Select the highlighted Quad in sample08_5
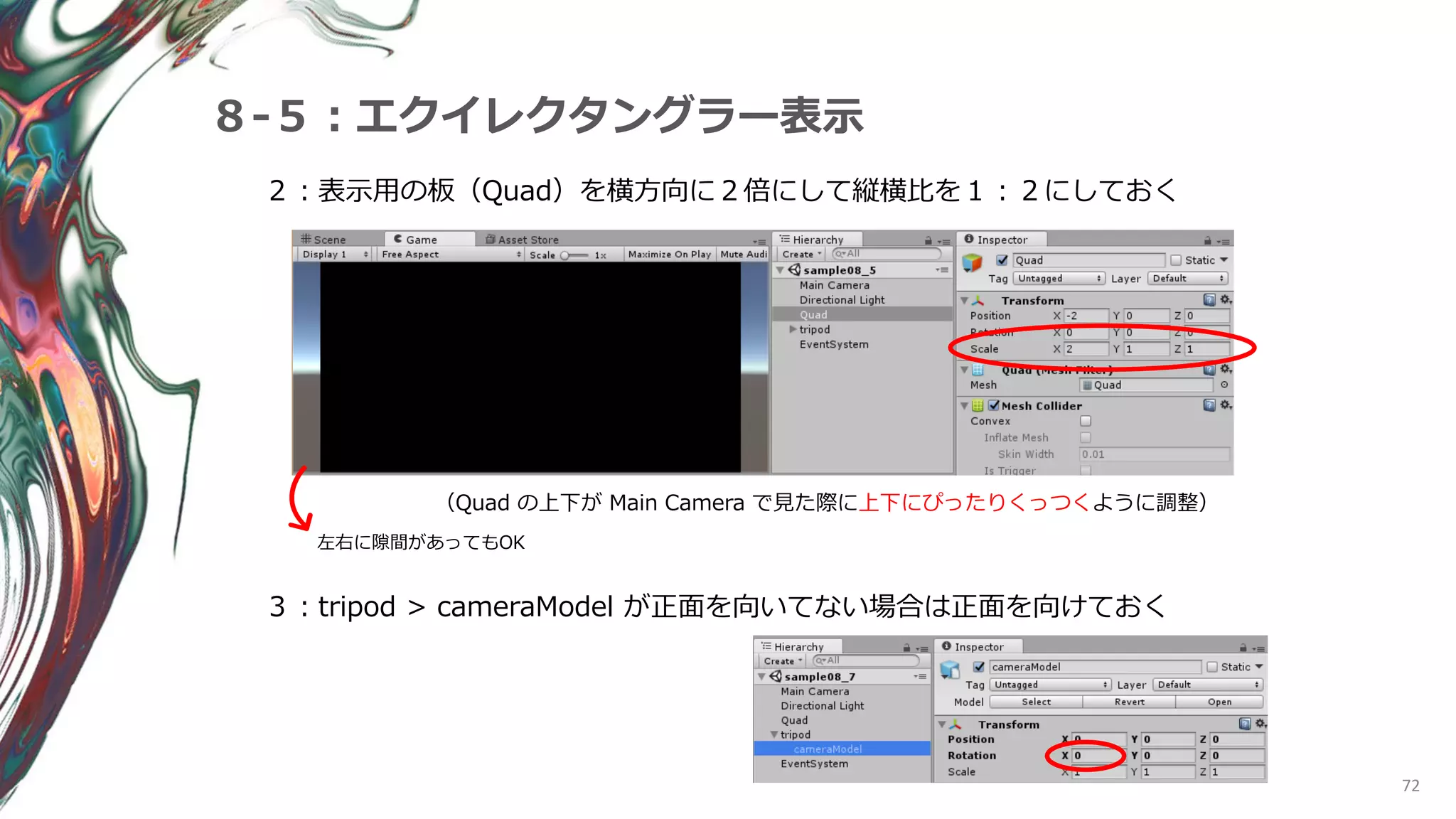This screenshot has width=1456, height=819. coord(813,315)
